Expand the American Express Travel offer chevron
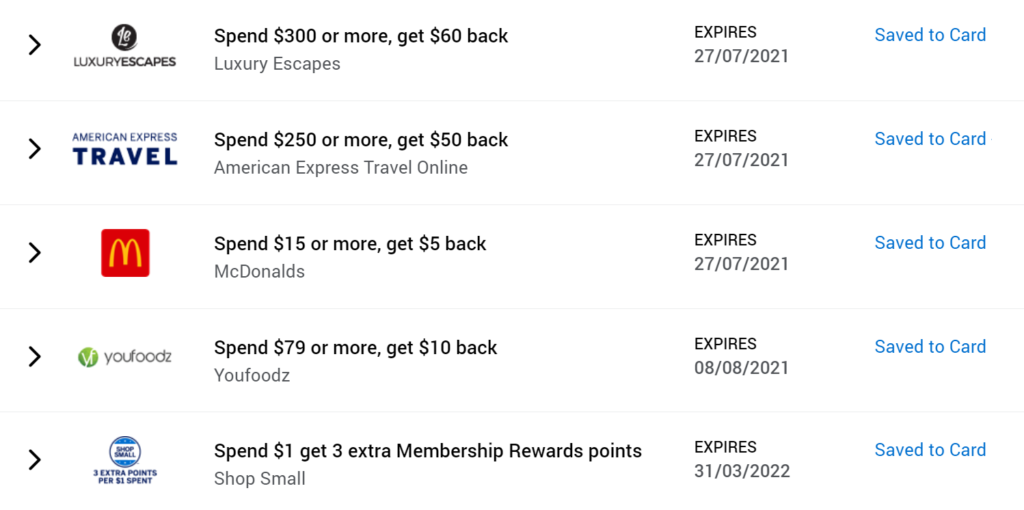Image resolution: width=1024 pixels, height=510 pixels. coord(35,149)
